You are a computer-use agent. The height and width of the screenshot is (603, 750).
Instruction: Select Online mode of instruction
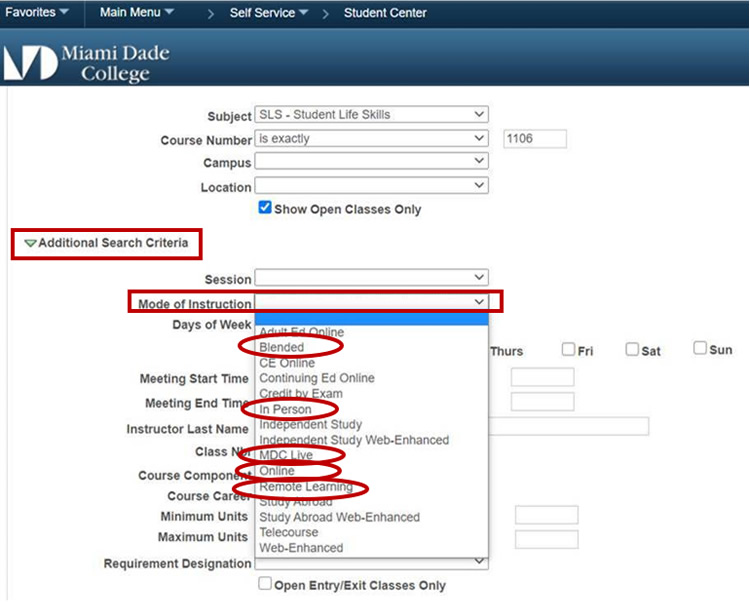pos(277,471)
